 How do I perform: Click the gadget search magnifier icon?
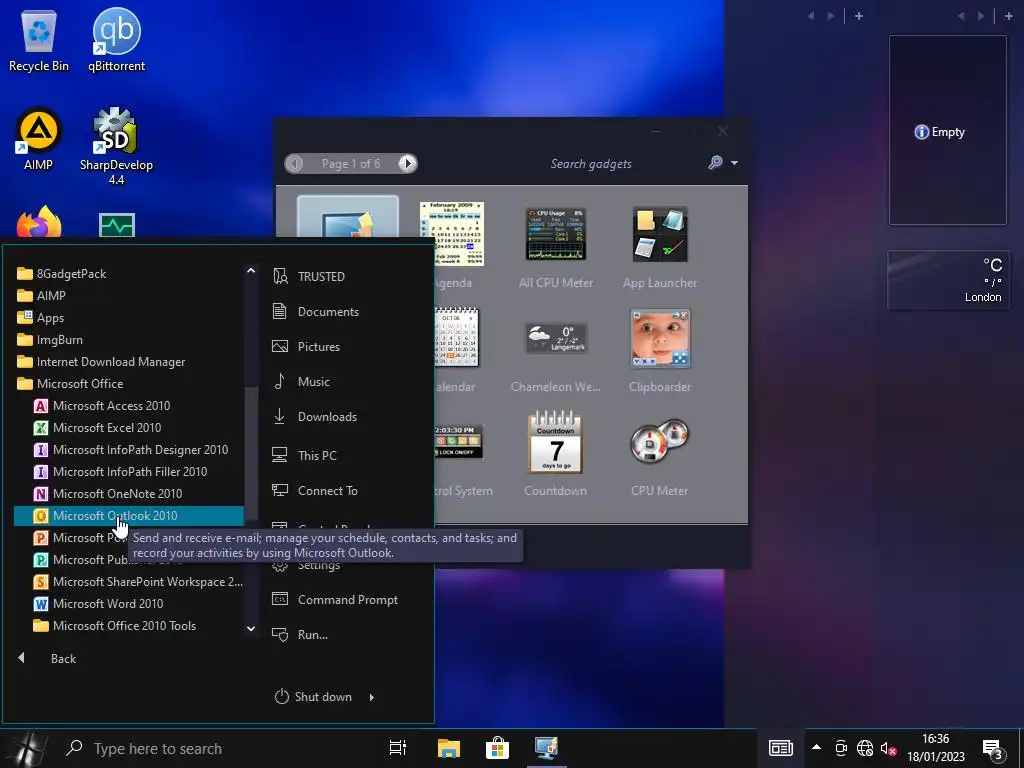click(x=716, y=163)
